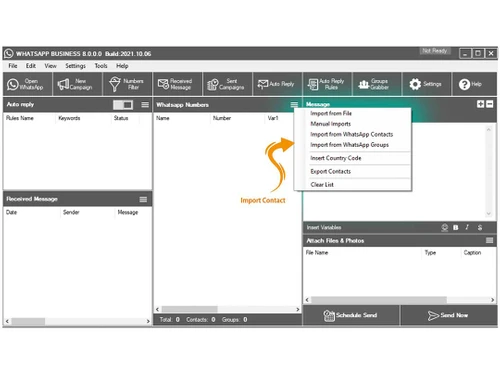Open the Auto reply panel hamburger menu
The width and height of the screenshot is (500, 375).
point(145,105)
